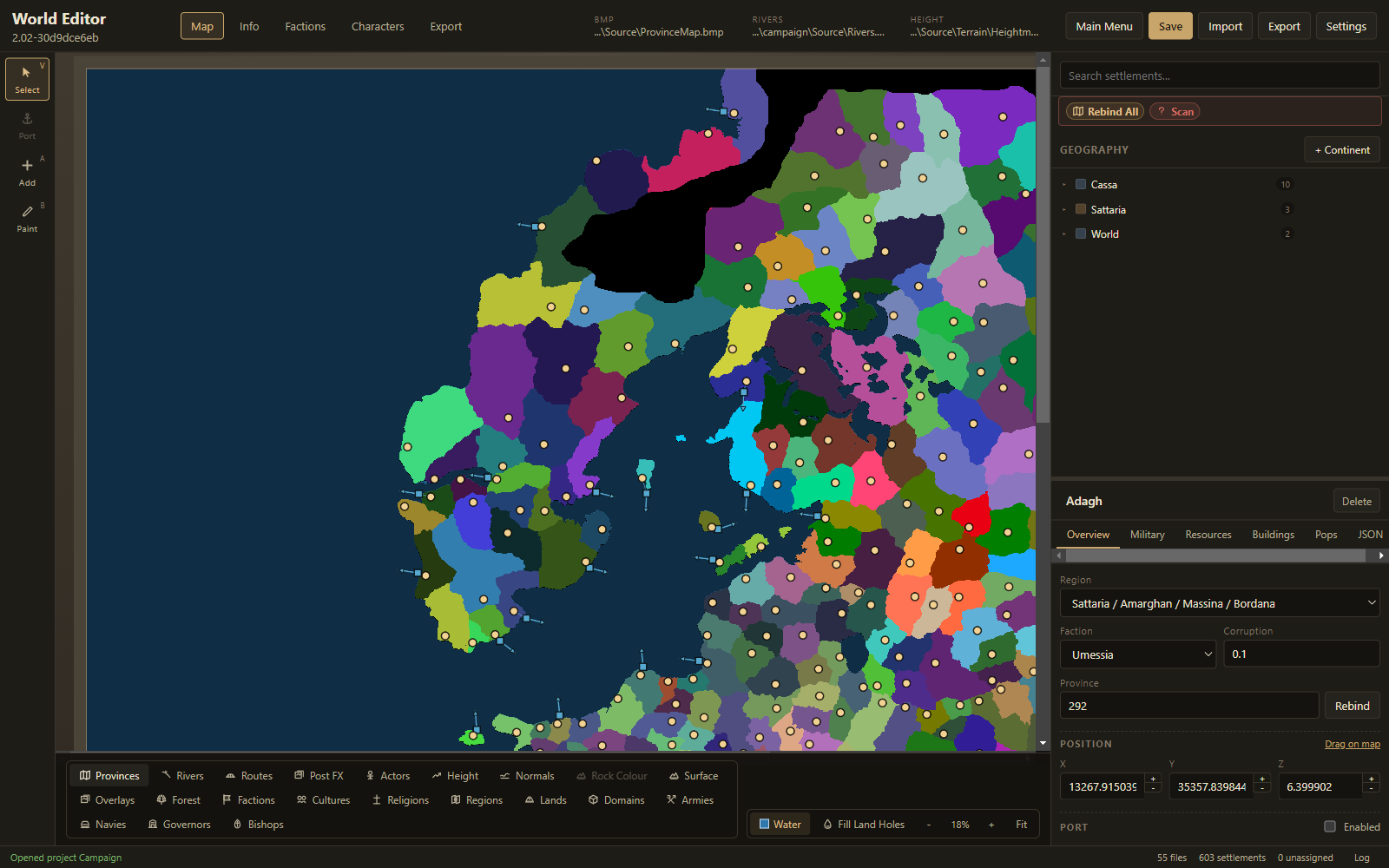
Task: Open the Faction dropdown showing Umessia
Action: (x=1138, y=654)
